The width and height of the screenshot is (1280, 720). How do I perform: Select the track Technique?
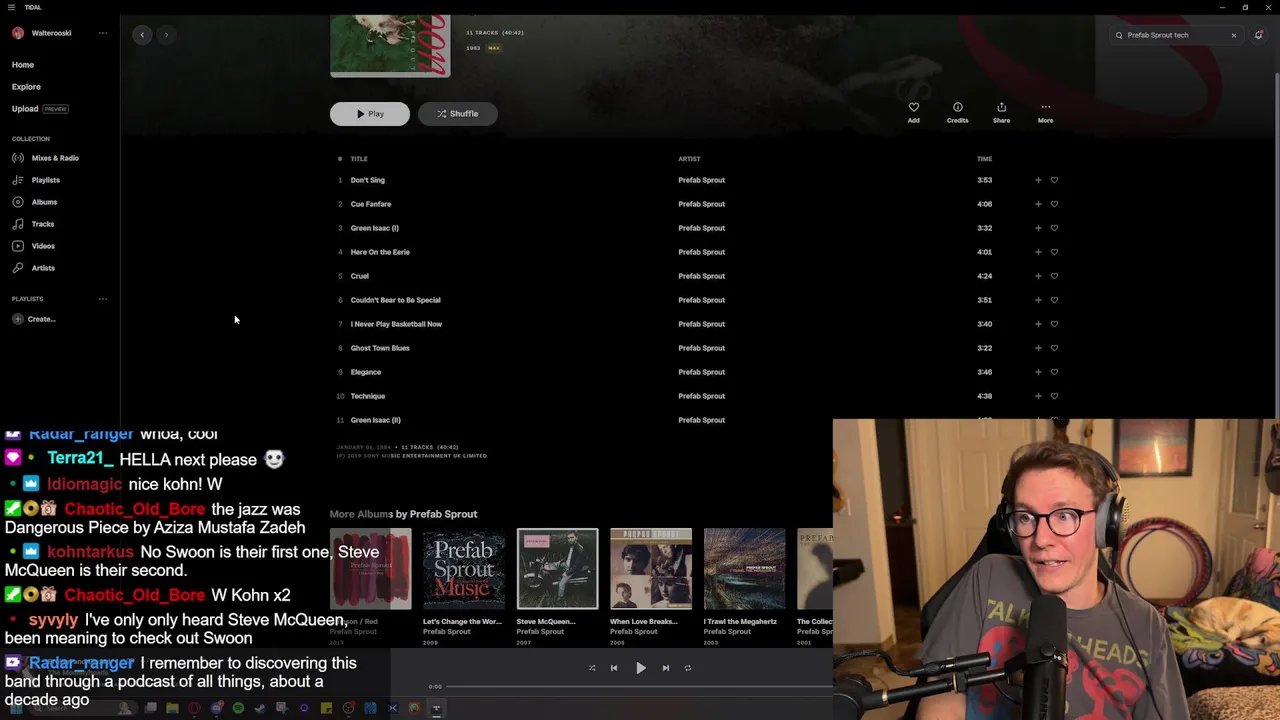367,396
